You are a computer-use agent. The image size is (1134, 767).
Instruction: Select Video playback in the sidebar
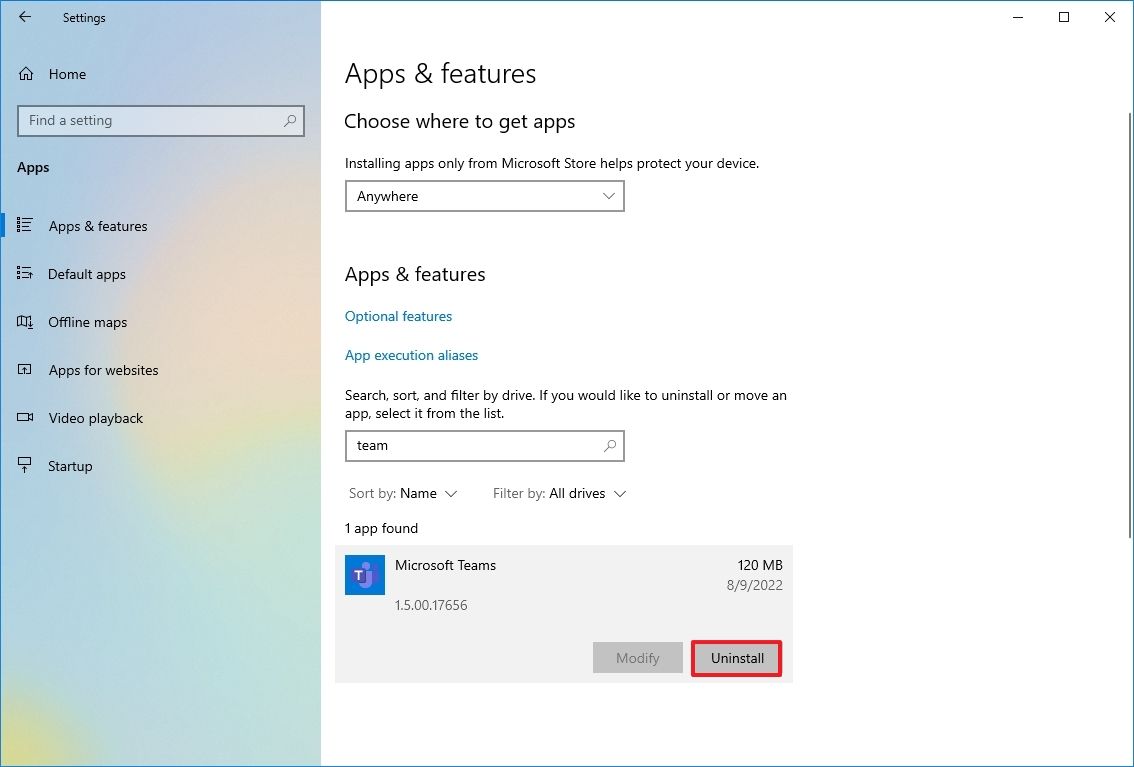pos(96,418)
